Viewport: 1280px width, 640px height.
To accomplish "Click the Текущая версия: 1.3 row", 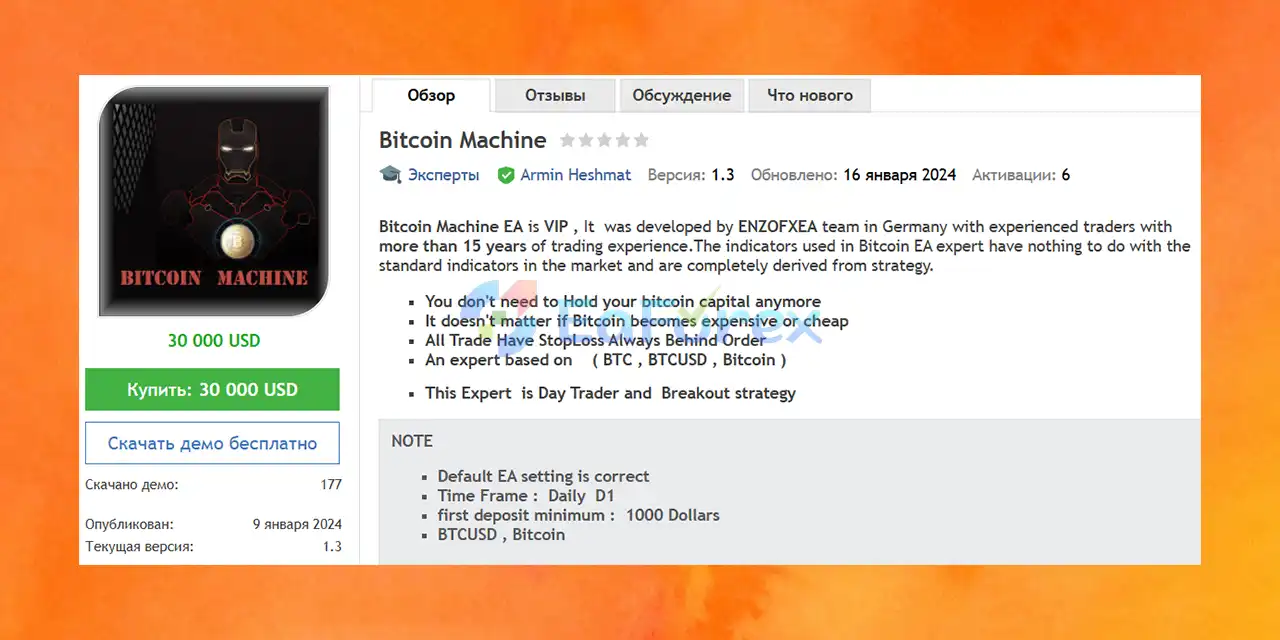I will pos(214,547).
